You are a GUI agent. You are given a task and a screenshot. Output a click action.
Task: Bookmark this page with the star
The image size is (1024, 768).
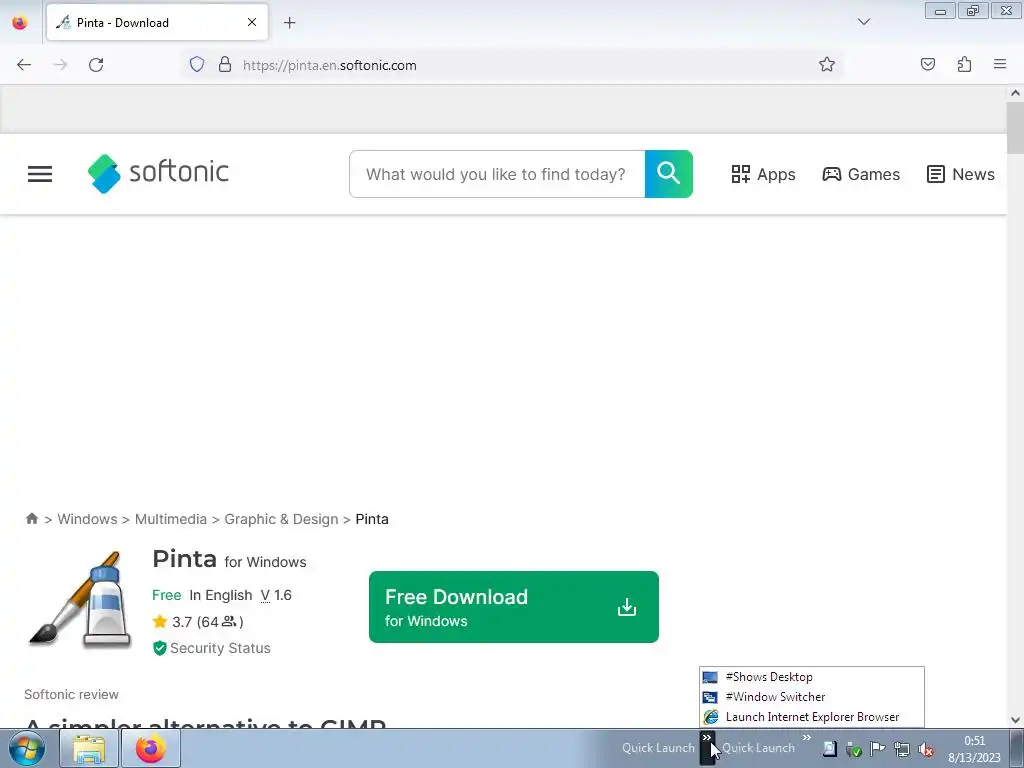[827, 64]
